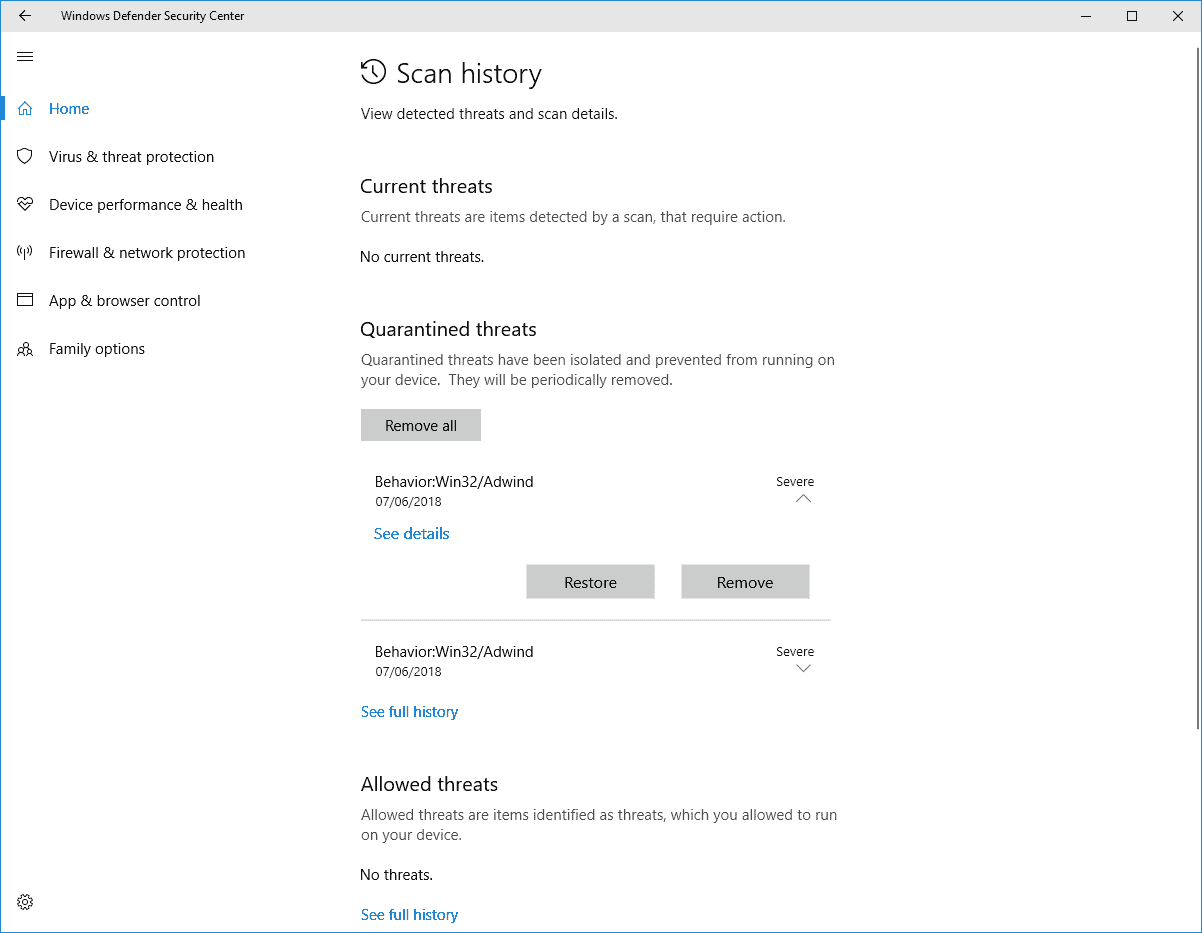Click the Scan history page title
Viewport: 1202px width, 933px height.
coord(469,74)
